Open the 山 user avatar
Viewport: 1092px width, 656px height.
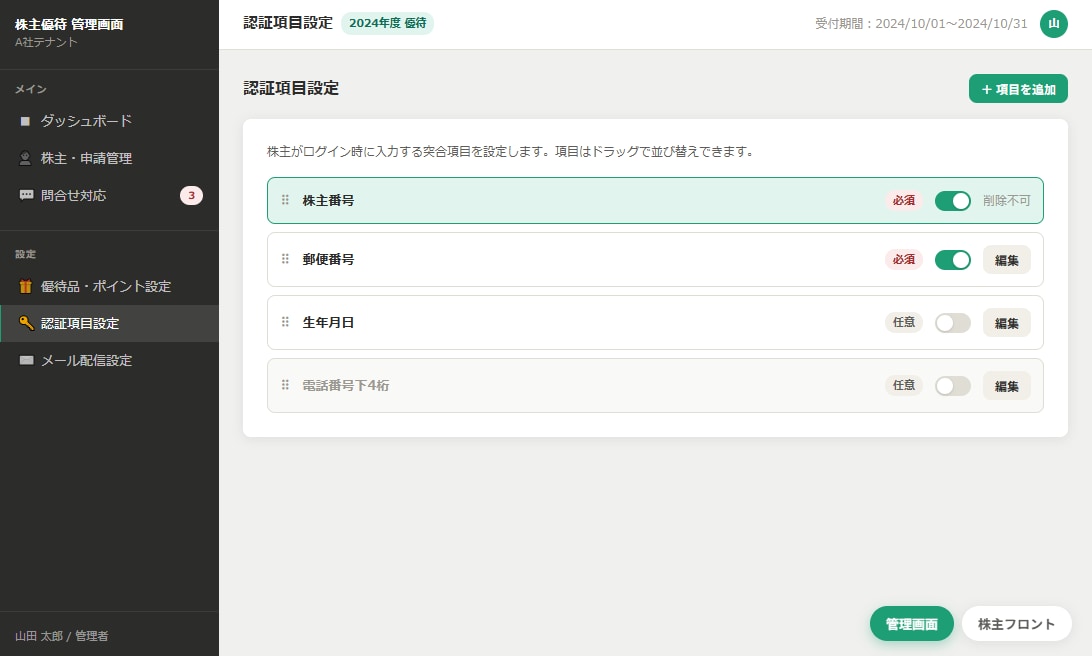tap(1054, 24)
